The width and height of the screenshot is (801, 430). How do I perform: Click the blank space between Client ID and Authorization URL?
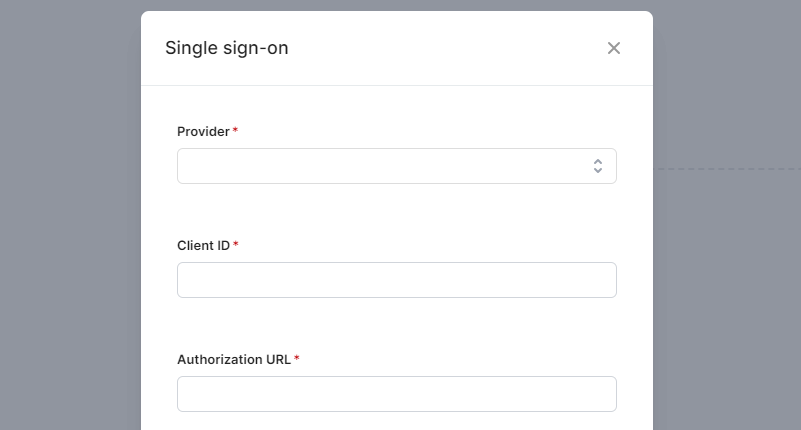(396, 327)
